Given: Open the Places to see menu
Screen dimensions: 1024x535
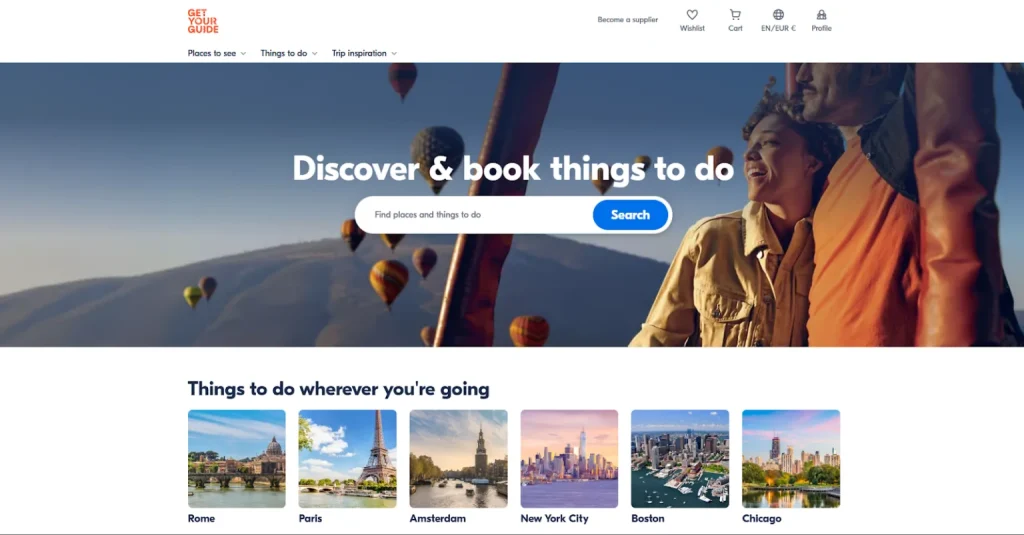Looking at the screenshot, I should (212, 53).
